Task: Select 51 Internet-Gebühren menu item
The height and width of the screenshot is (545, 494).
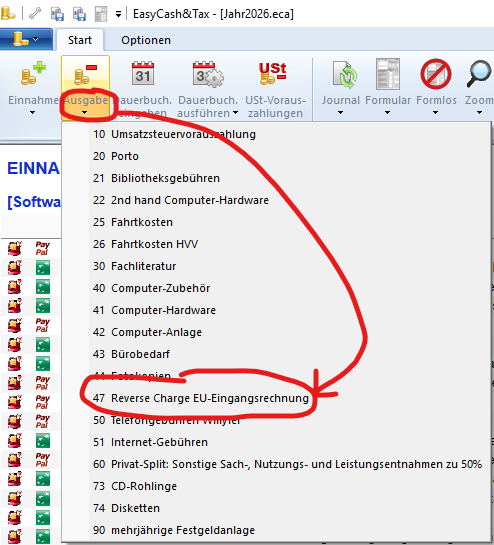Action: coord(276,442)
